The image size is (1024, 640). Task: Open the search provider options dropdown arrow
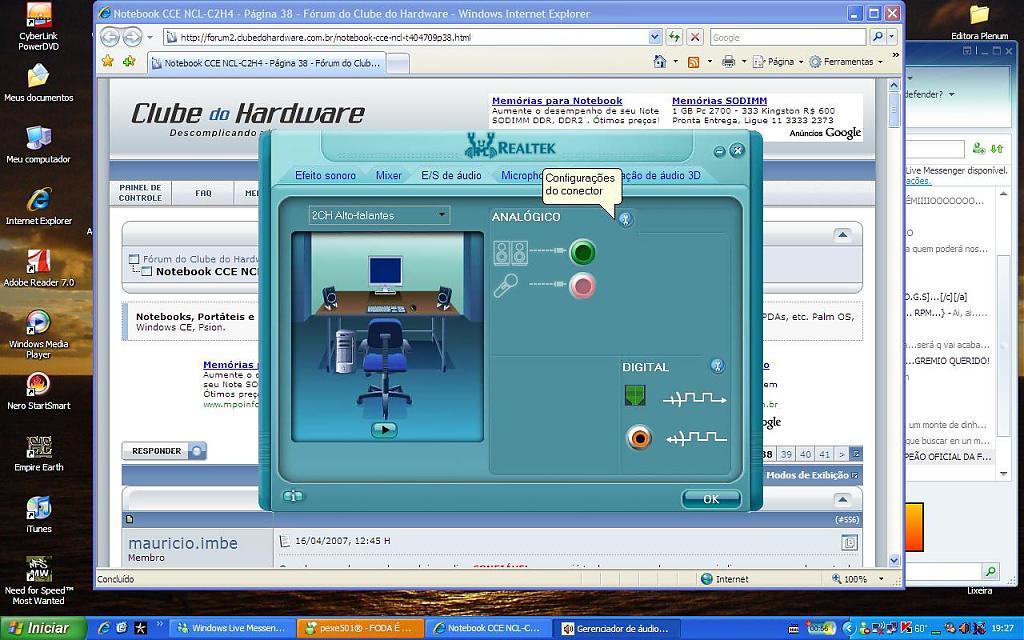pos(892,37)
